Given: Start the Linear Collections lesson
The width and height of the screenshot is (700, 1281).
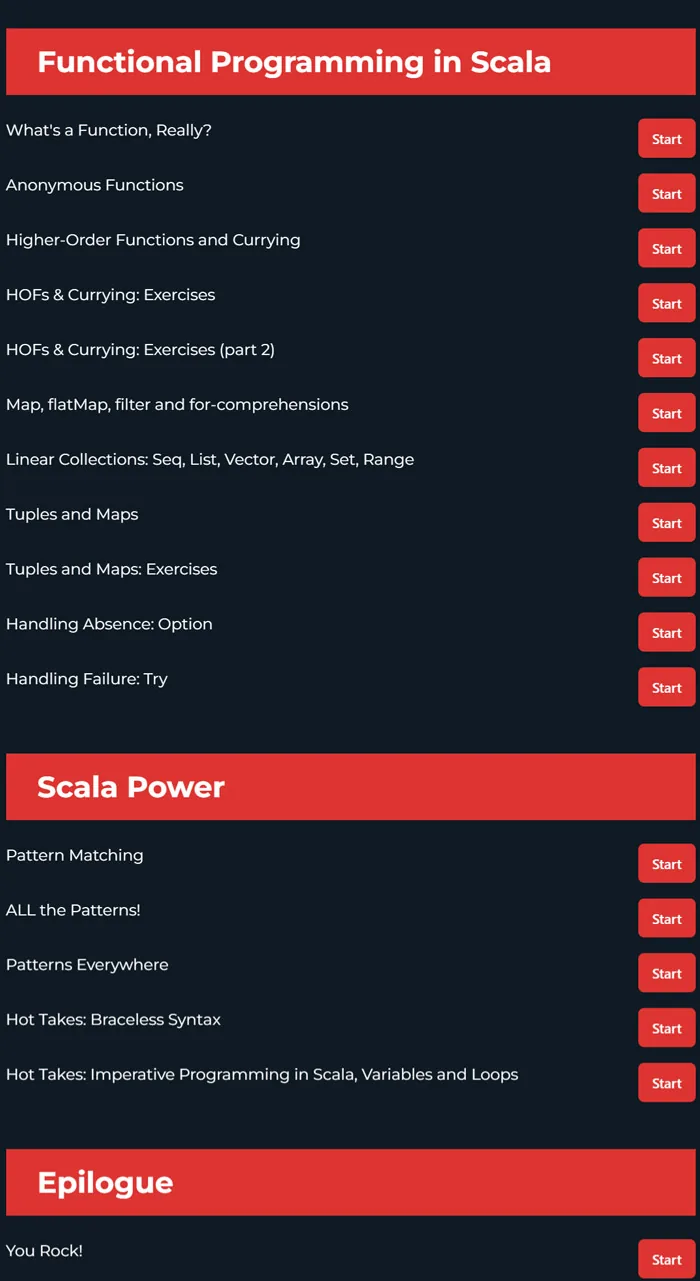Looking at the screenshot, I should [667, 468].
